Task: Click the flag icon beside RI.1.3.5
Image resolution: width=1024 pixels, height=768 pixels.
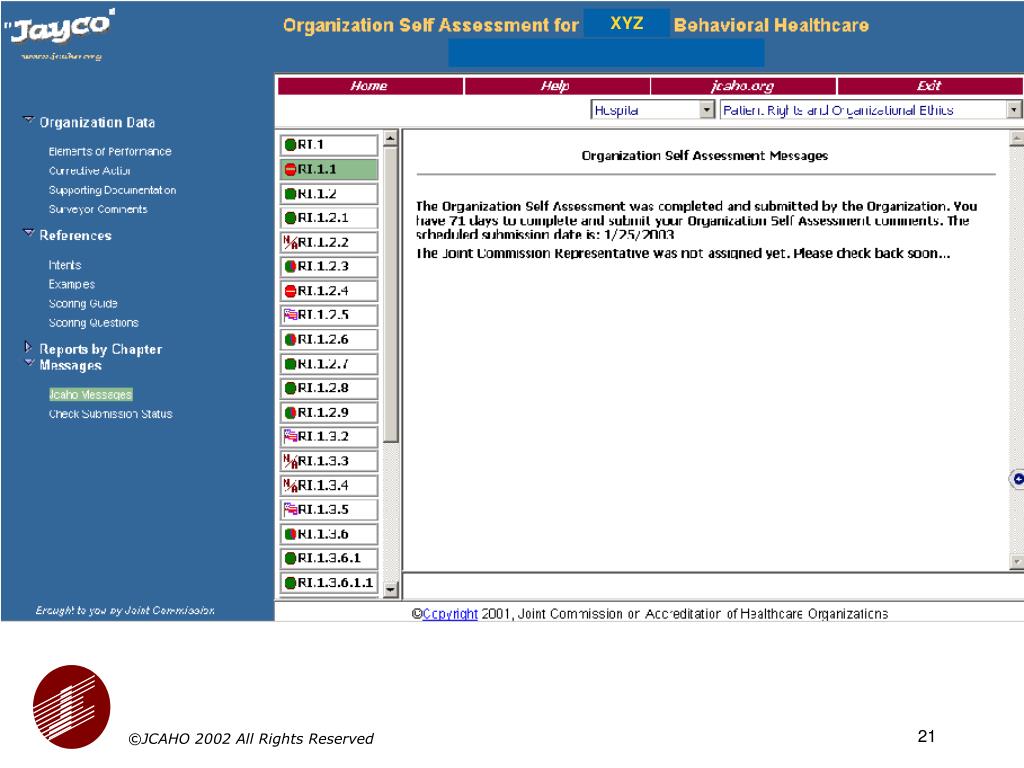Action: (290, 509)
